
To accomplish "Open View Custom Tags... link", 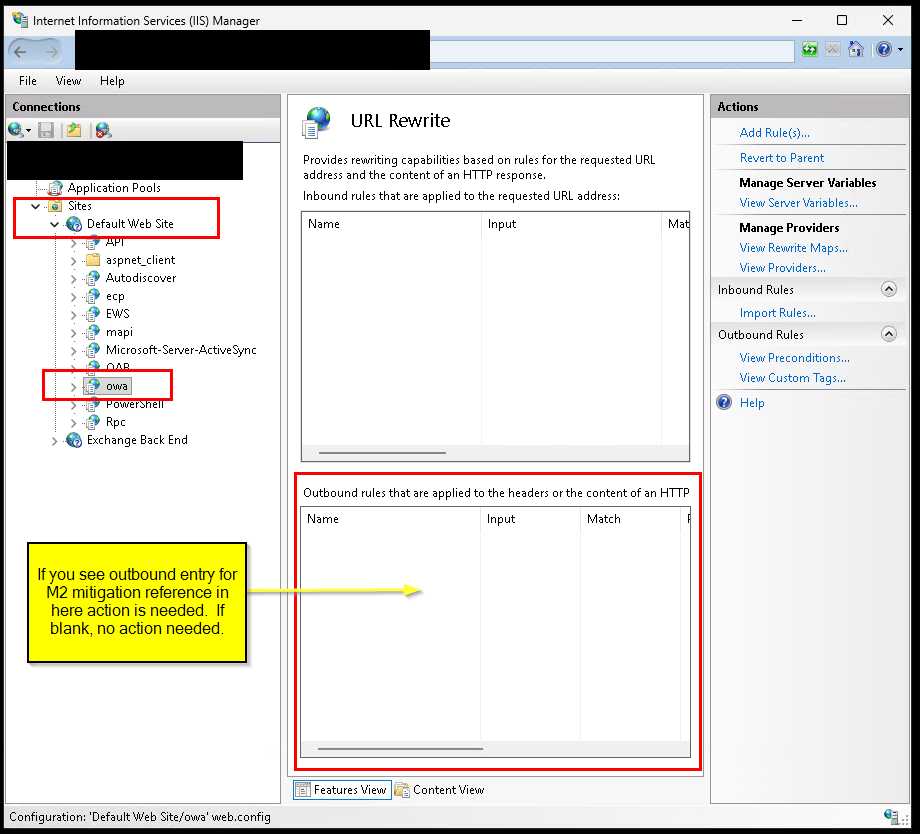I will coord(792,378).
